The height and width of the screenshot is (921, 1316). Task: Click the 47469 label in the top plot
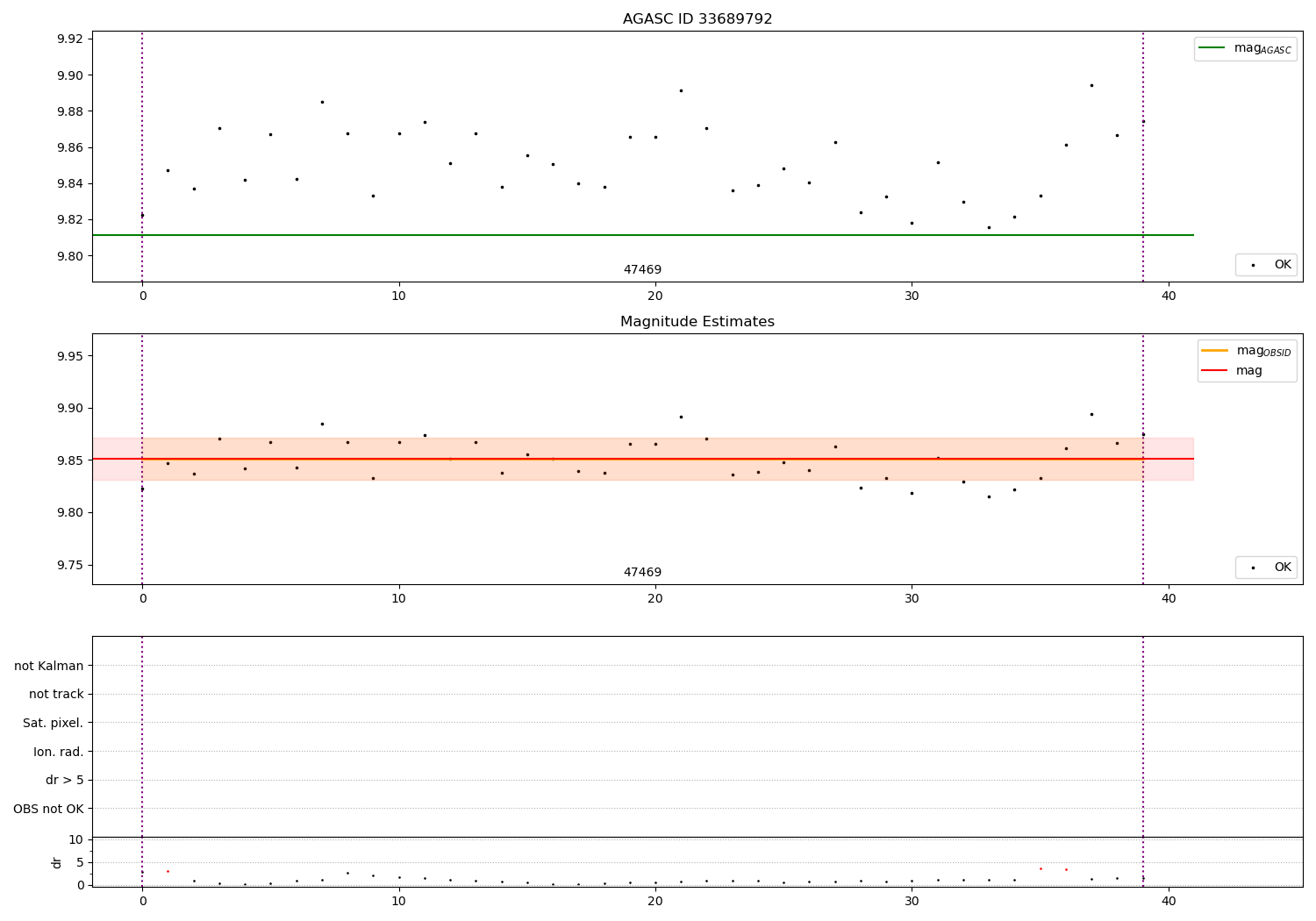pos(642,270)
